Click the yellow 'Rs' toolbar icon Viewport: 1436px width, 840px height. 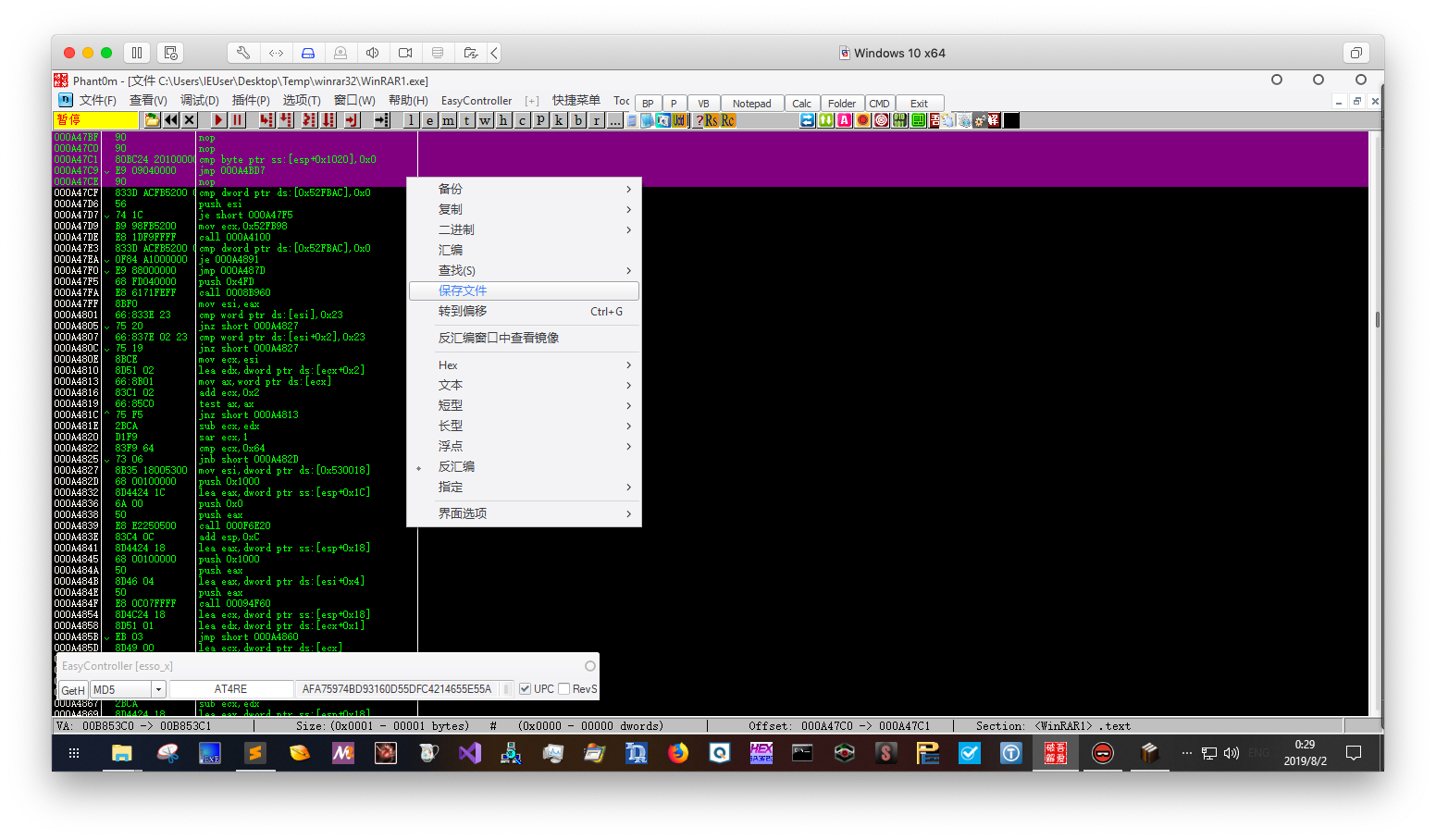[712, 120]
